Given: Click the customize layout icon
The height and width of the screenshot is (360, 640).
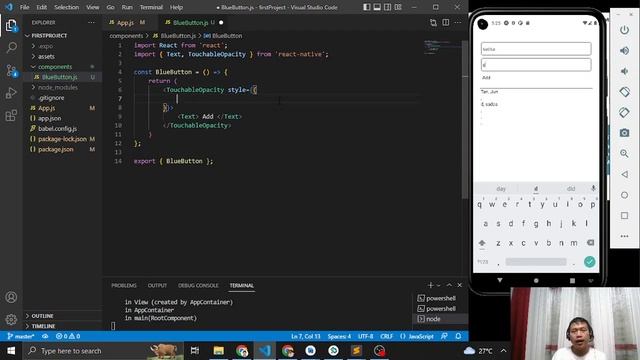Looking at the screenshot, I should tap(398, 7).
